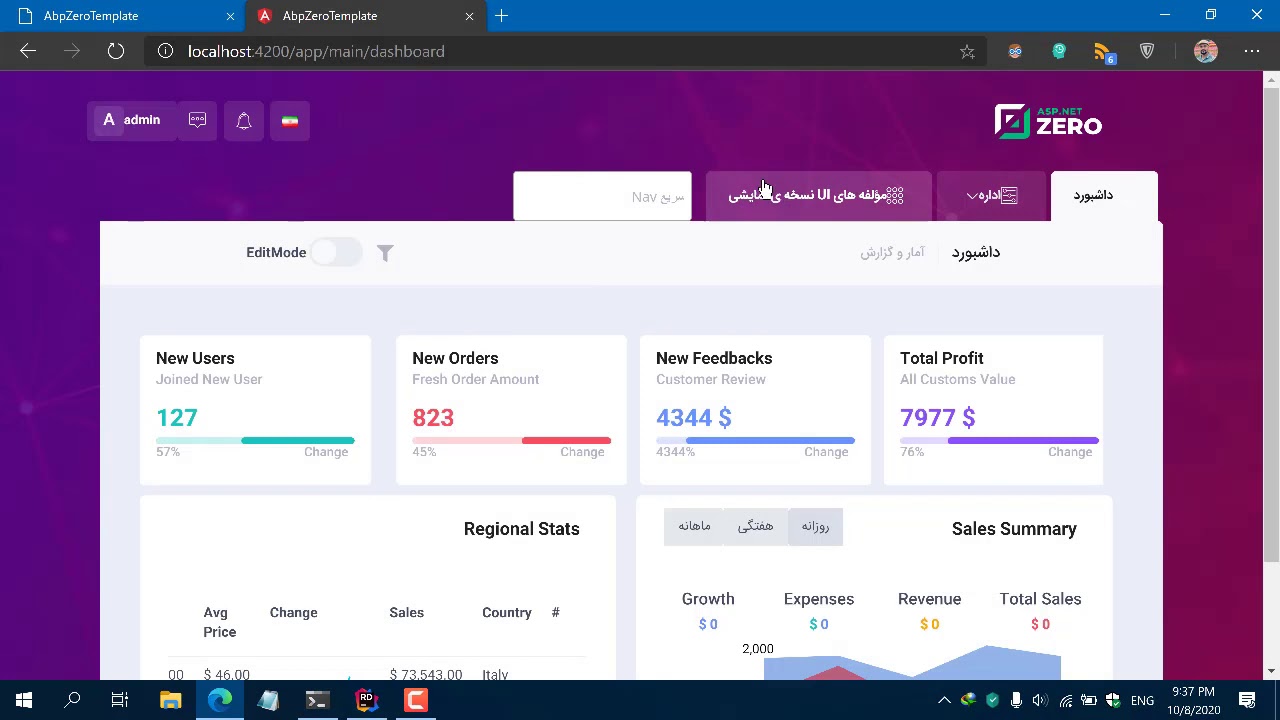Expand the اداره menu dropdown
Image resolution: width=1280 pixels, height=720 pixels.
992,195
